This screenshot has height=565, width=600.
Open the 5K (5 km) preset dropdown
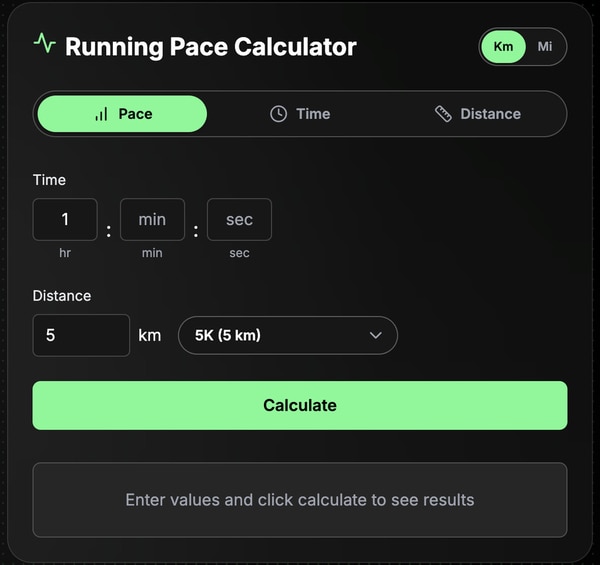[x=287, y=336]
